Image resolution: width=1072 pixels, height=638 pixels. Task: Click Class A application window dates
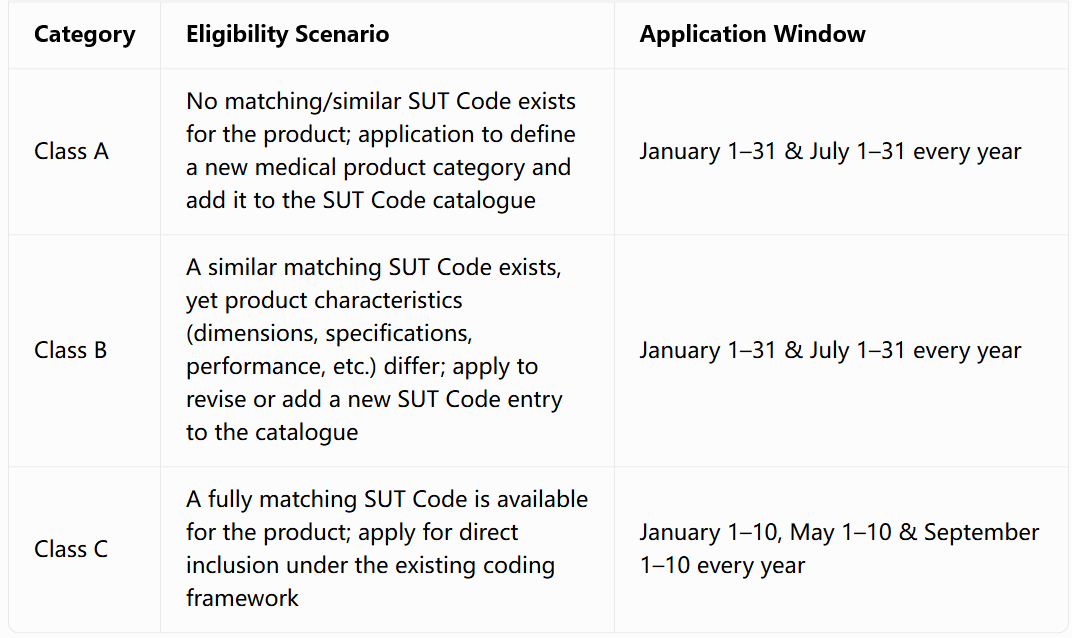[x=830, y=151]
